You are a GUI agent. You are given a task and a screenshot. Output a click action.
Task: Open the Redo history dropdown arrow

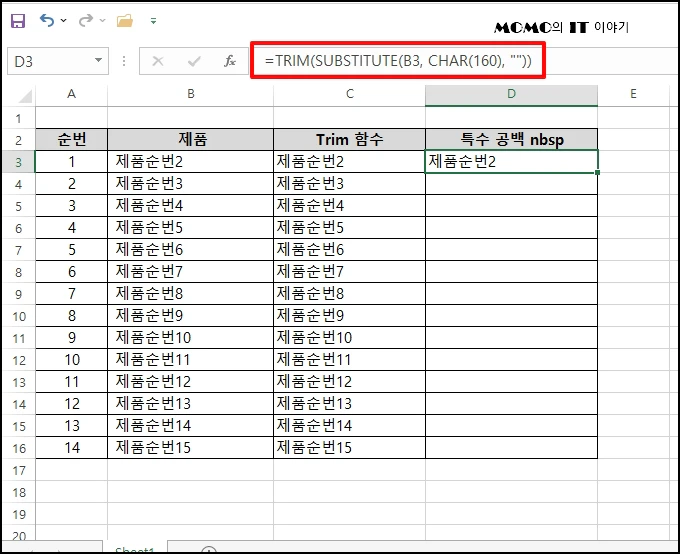(x=102, y=20)
